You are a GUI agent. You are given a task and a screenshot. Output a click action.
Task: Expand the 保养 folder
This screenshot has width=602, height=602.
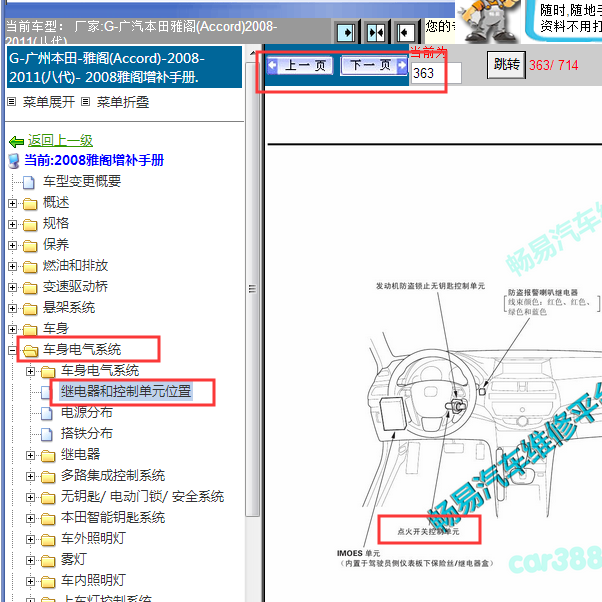tap(12, 245)
